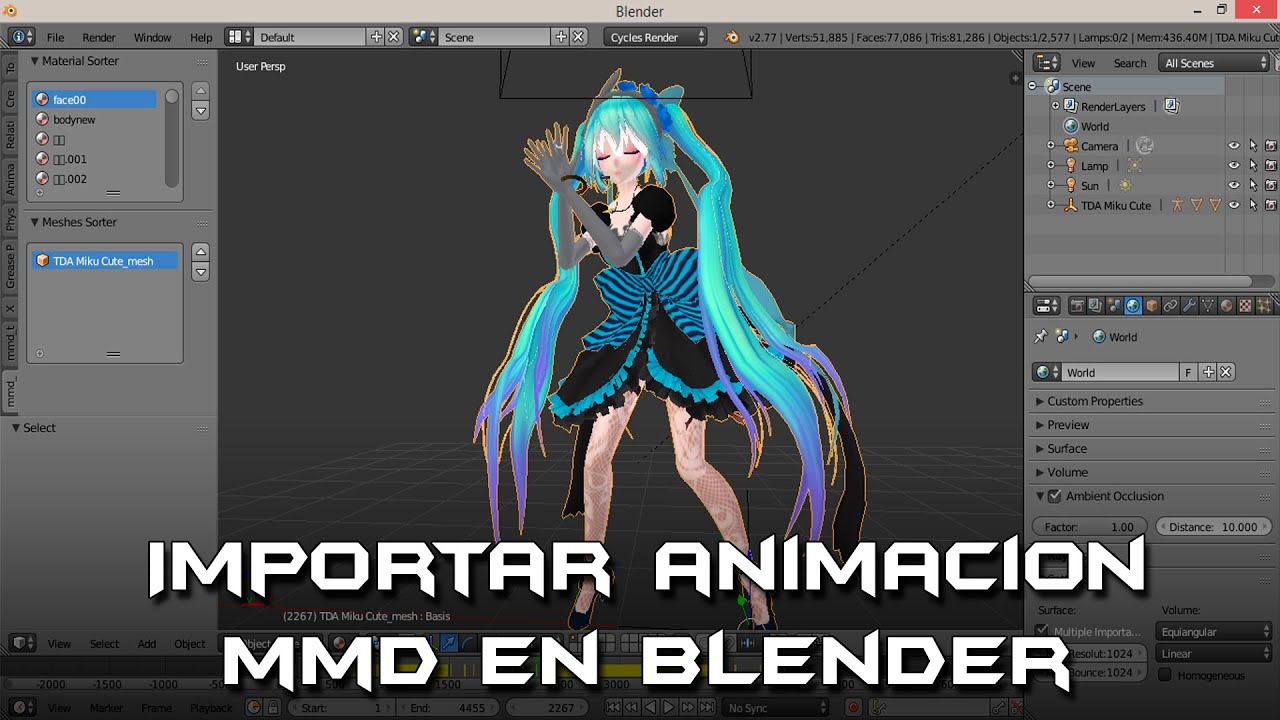The image size is (1280, 720).
Task: Open the Render properties tab
Action: pos(1078,306)
